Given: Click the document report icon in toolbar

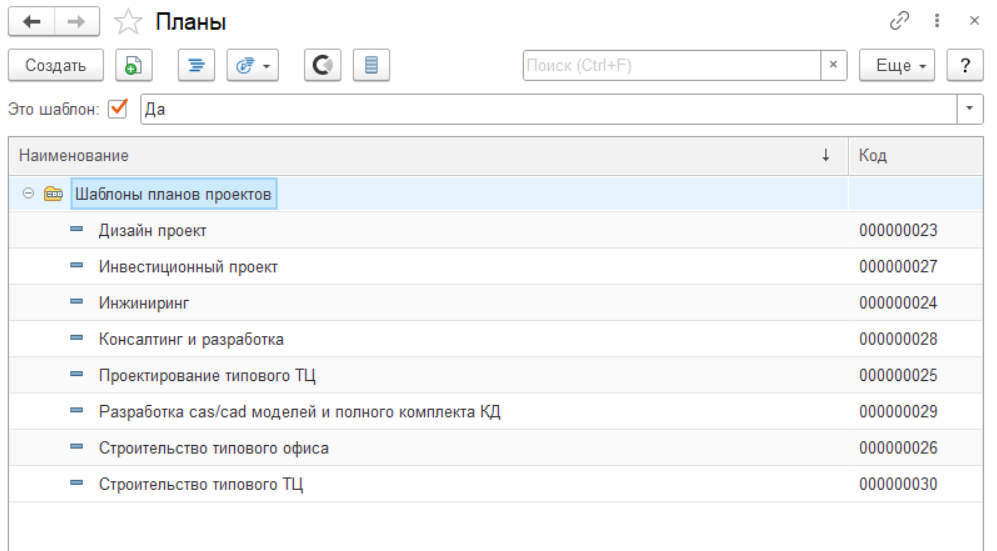Looking at the screenshot, I should 372,66.
